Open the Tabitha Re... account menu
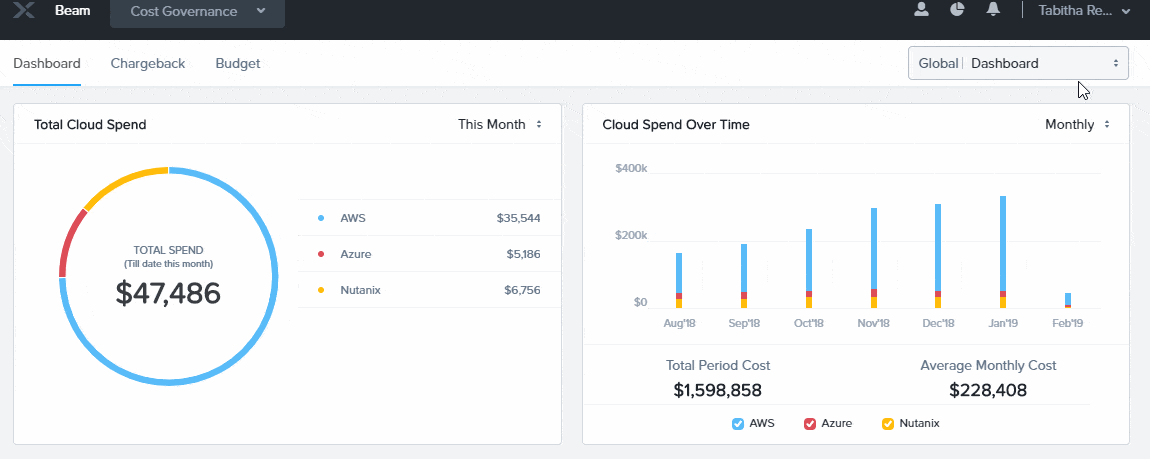 click(x=1084, y=11)
